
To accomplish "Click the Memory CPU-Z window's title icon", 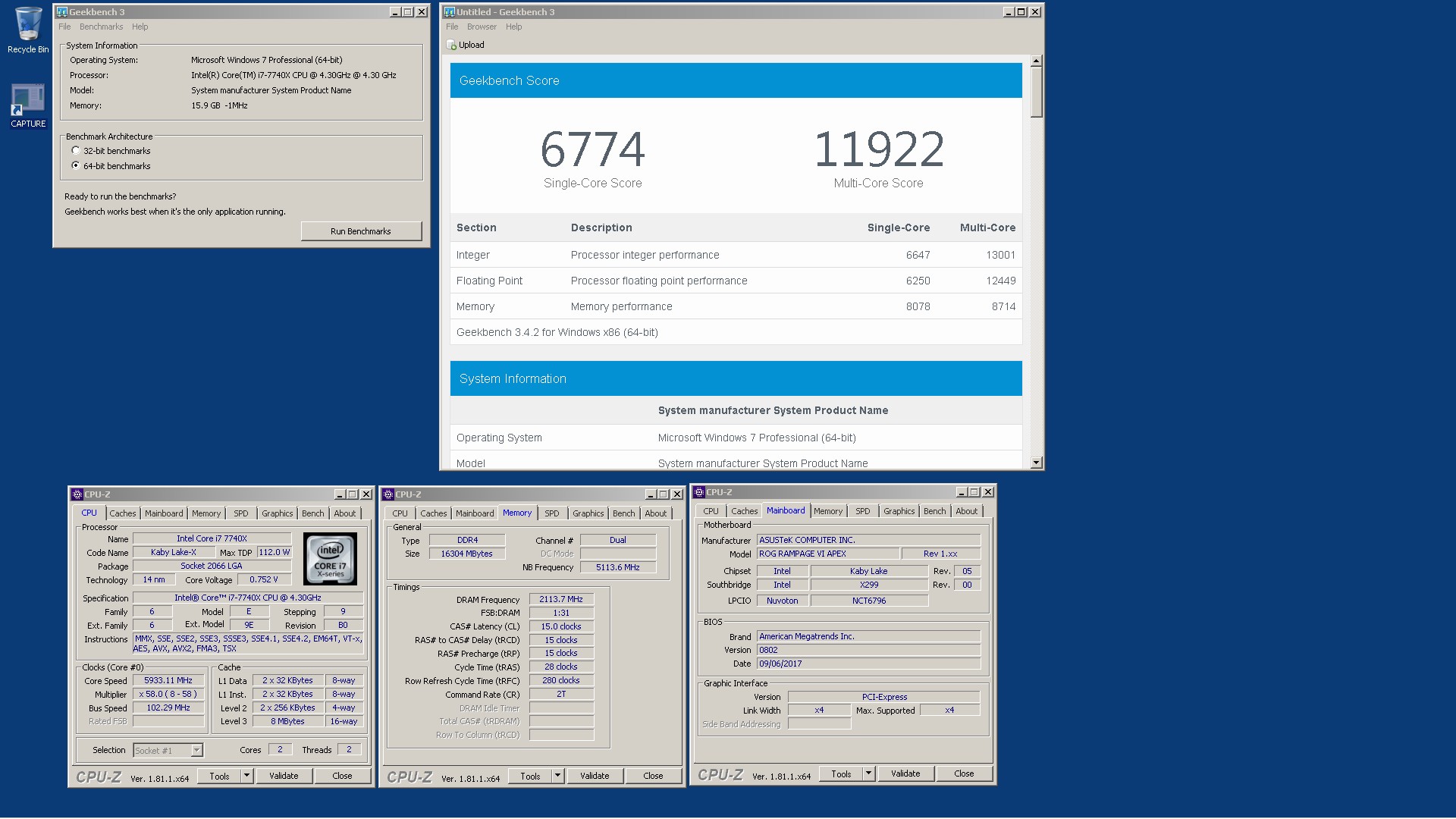I will [388, 494].
